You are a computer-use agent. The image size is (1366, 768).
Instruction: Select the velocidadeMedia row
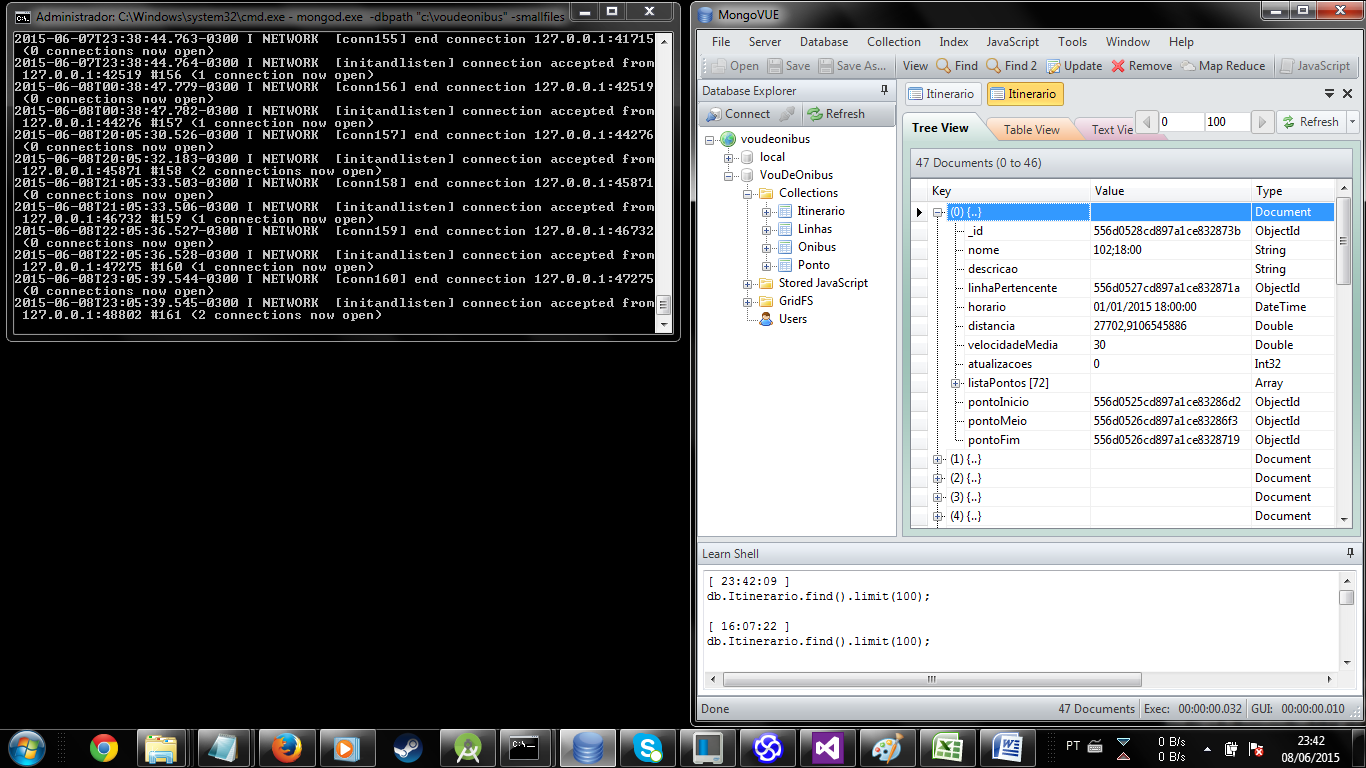[x=1122, y=345]
